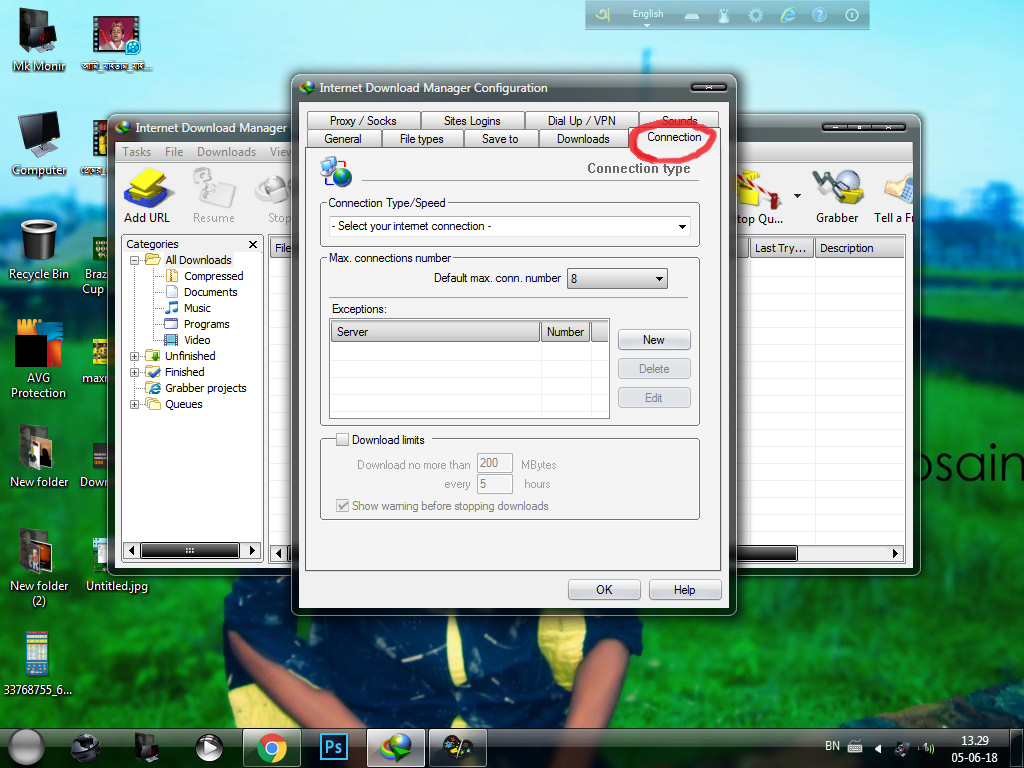This screenshot has width=1024, height=768.
Task: Switch to General tab
Action: [x=343, y=139]
